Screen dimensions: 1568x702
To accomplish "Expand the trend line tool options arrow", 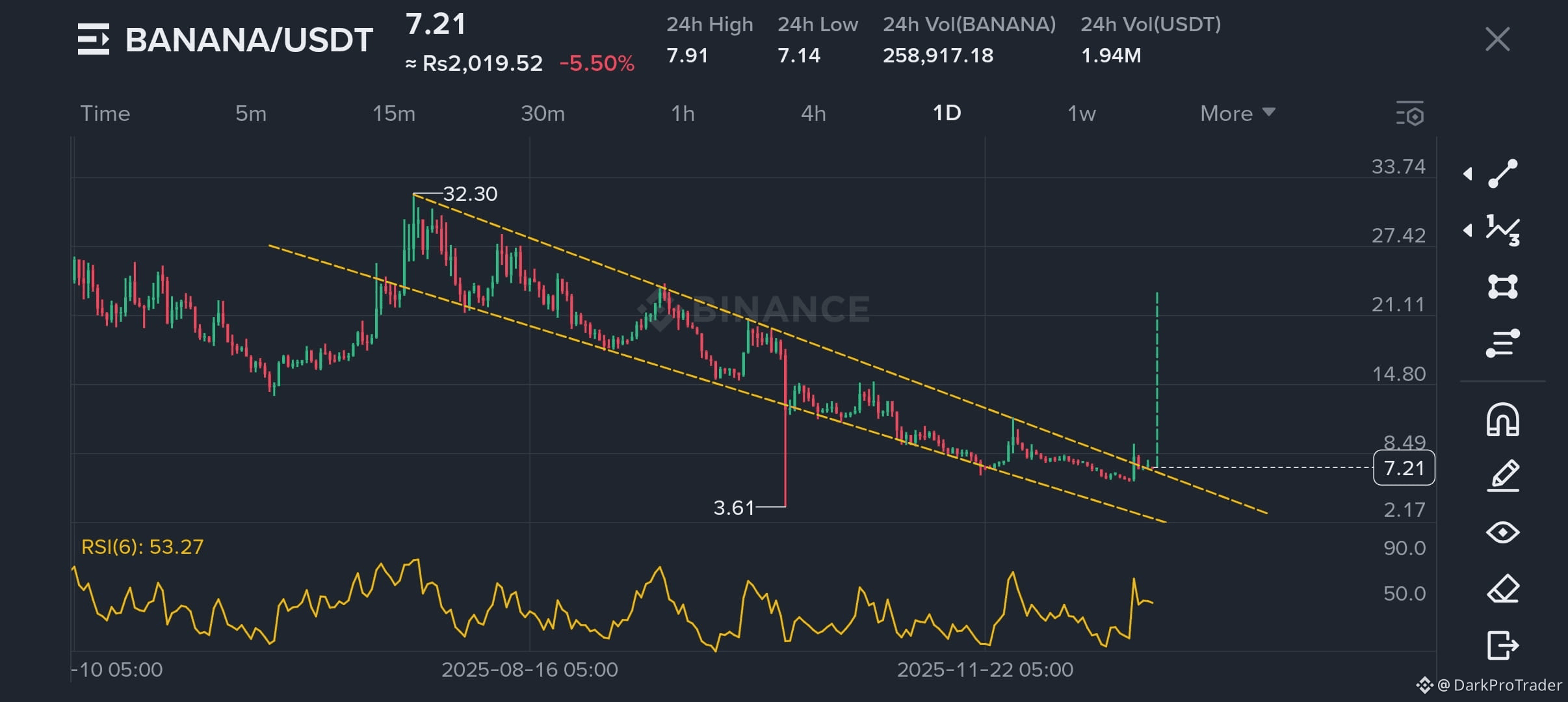I will [1467, 174].
